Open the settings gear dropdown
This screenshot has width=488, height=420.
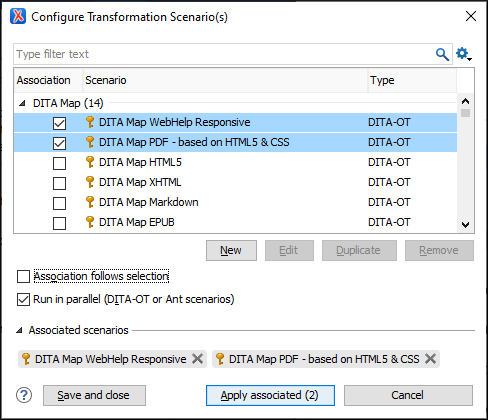pyautogui.click(x=463, y=54)
